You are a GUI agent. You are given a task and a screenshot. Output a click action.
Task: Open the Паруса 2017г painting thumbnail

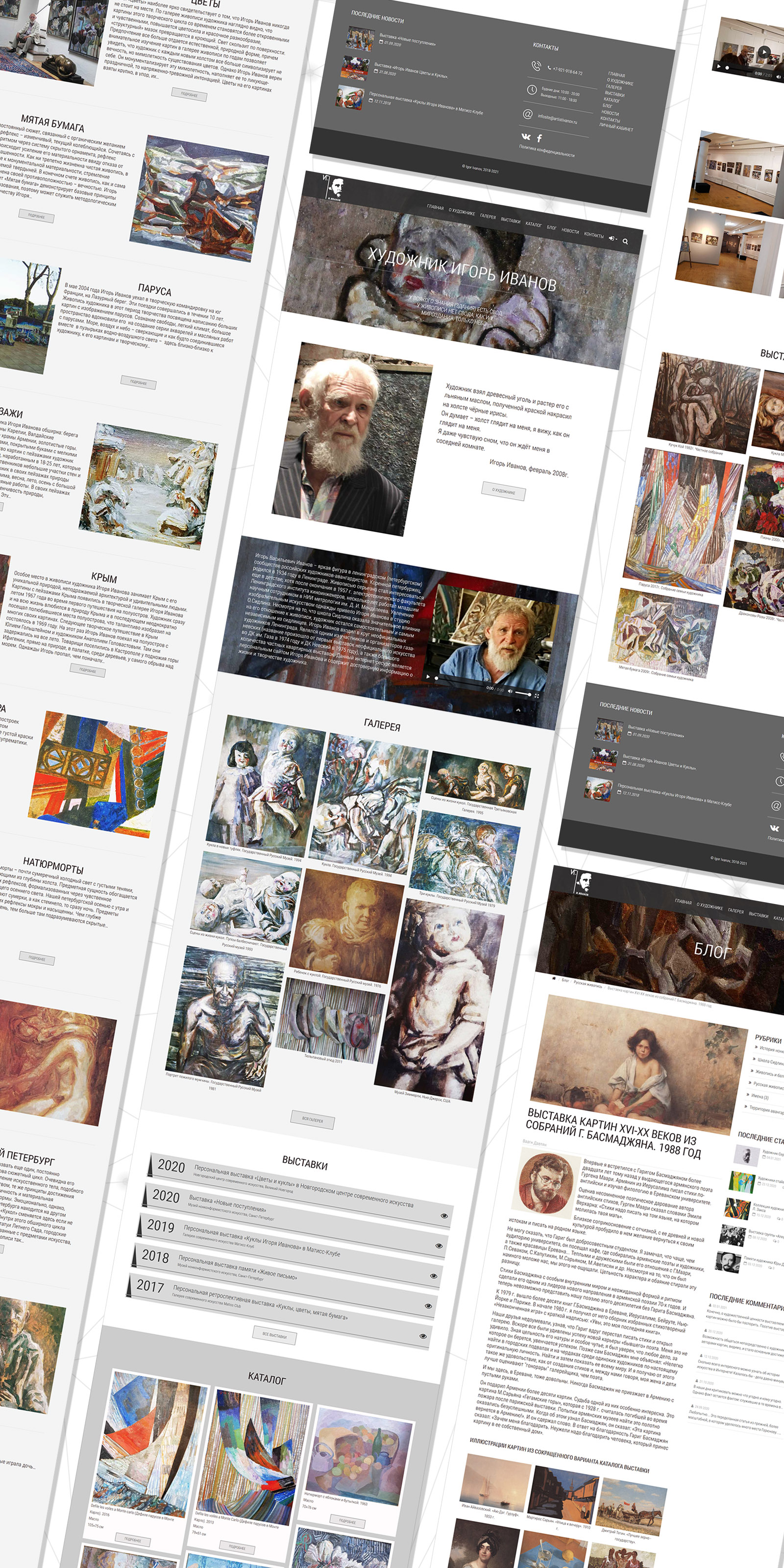pos(683,520)
